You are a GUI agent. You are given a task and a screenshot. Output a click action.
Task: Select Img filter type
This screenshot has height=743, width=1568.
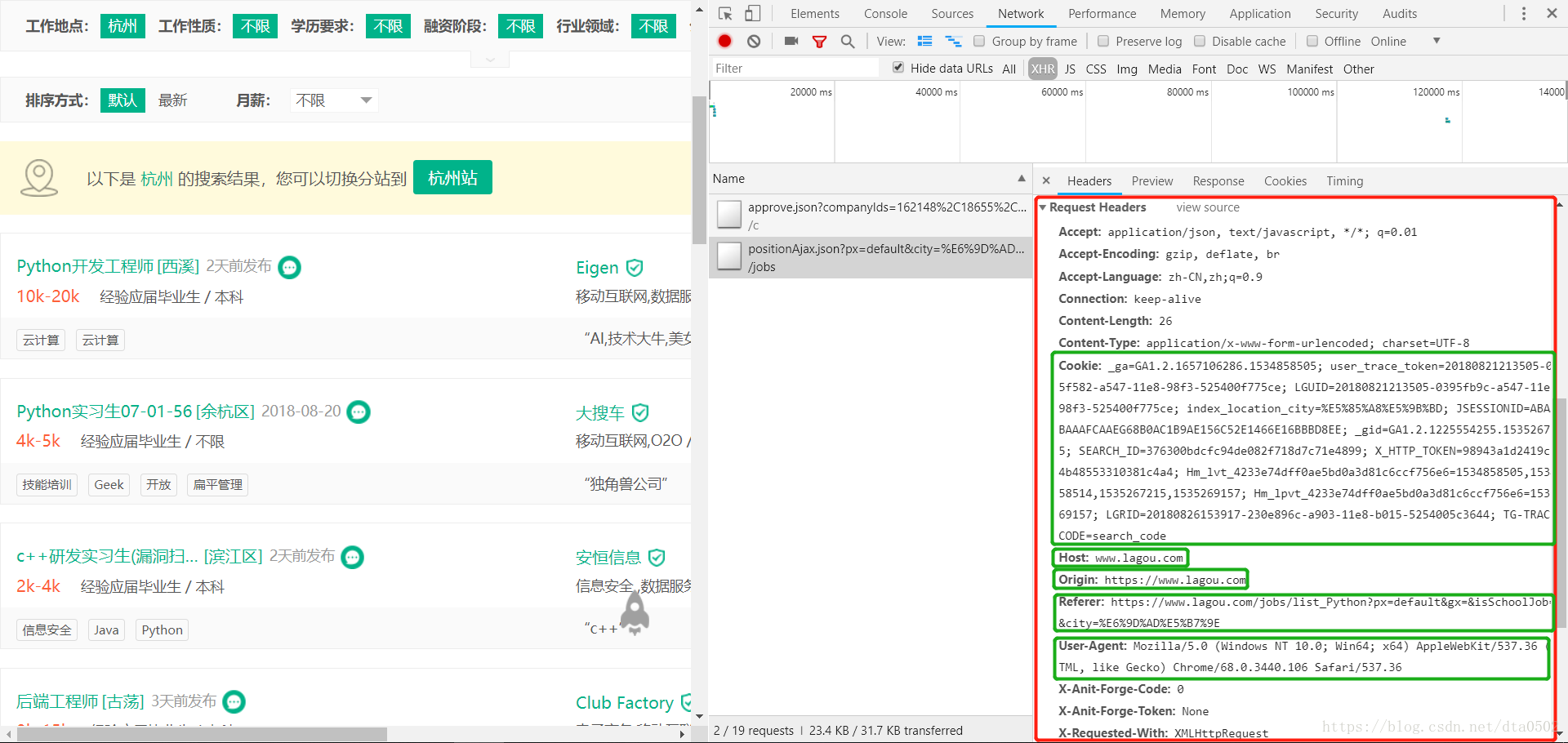click(x=1127, y=69)
